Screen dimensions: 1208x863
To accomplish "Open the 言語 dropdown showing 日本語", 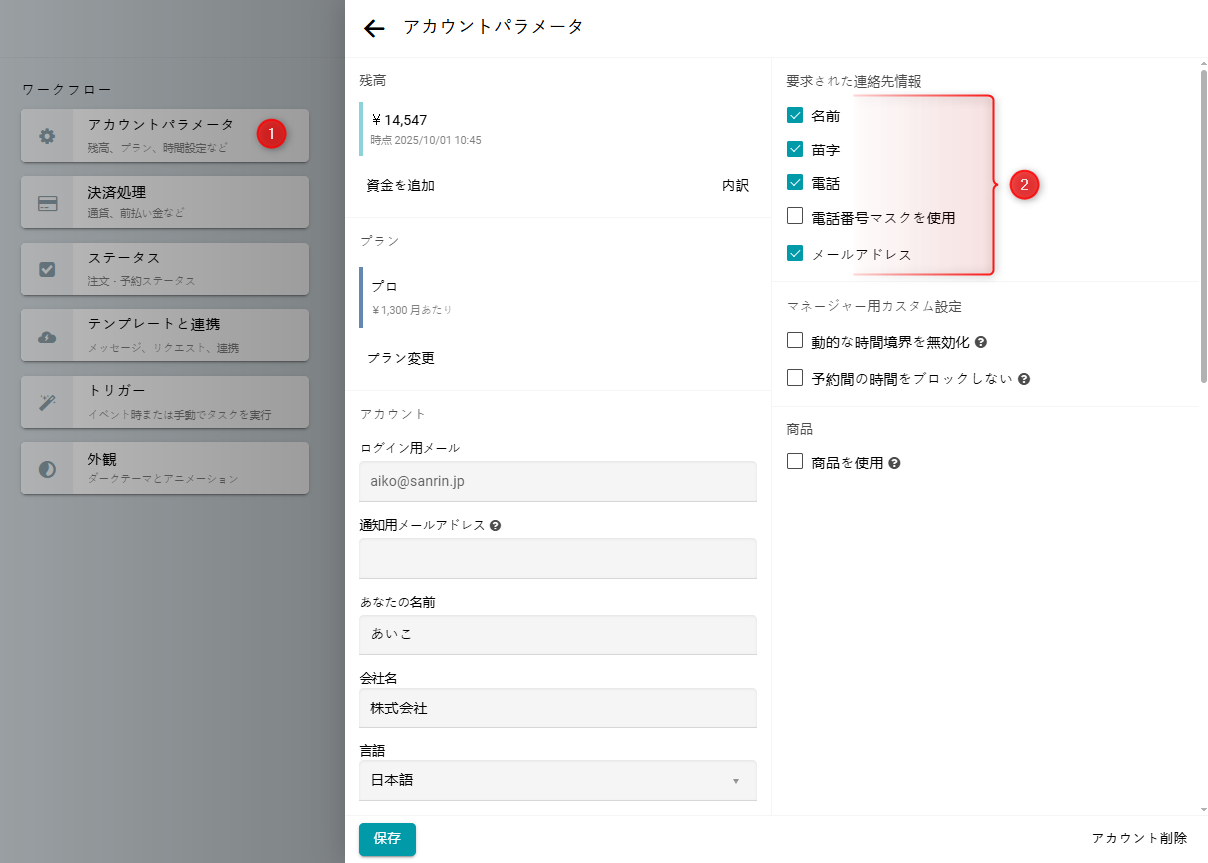I will point(557,781).
